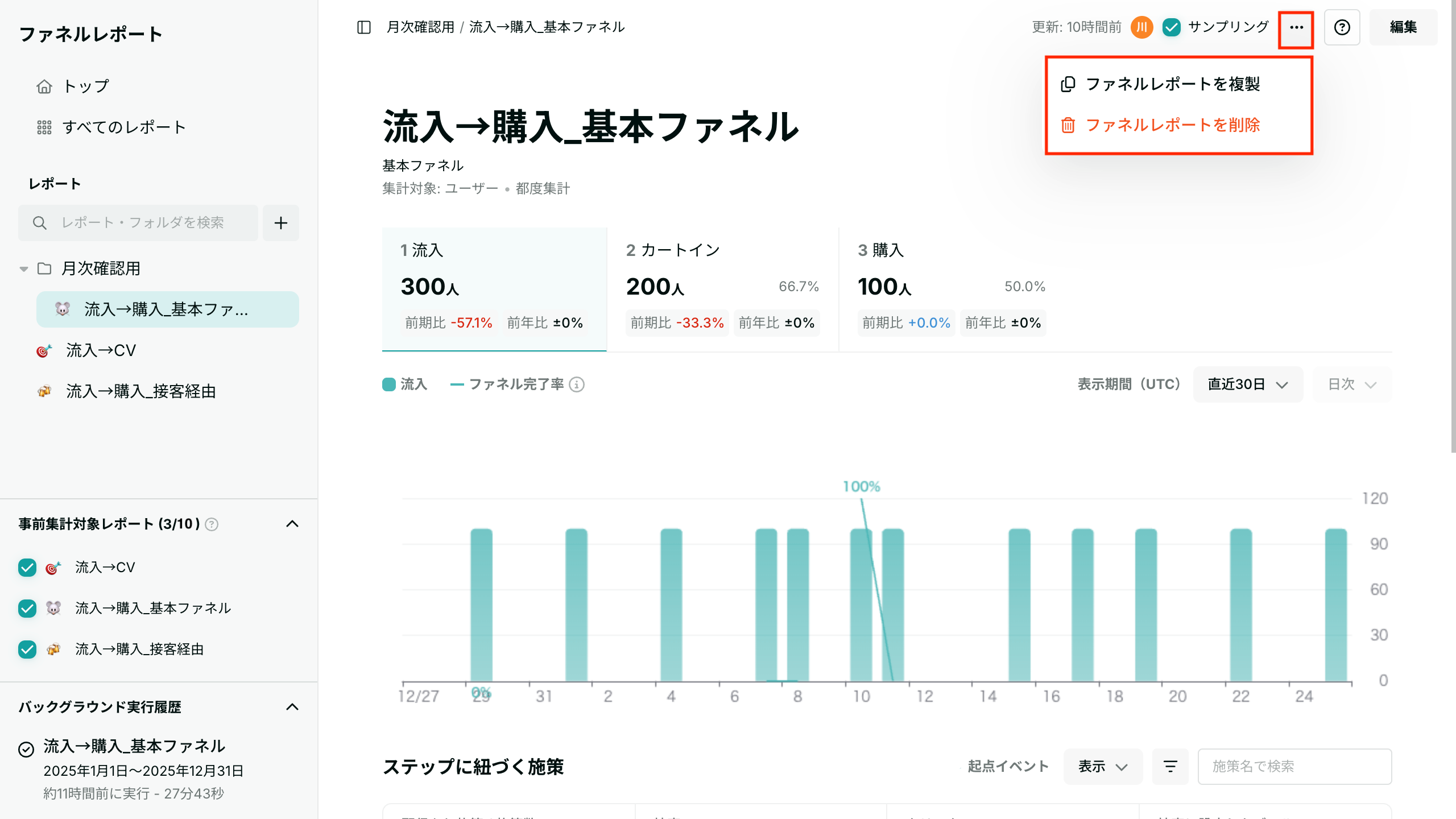Collapse the 月次確認用 folder

click(x=24, y=269)
